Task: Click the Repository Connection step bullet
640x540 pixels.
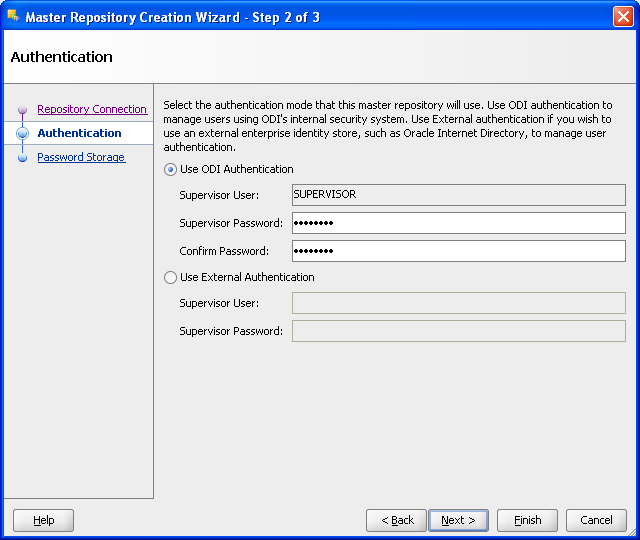Action: (22, 109)
